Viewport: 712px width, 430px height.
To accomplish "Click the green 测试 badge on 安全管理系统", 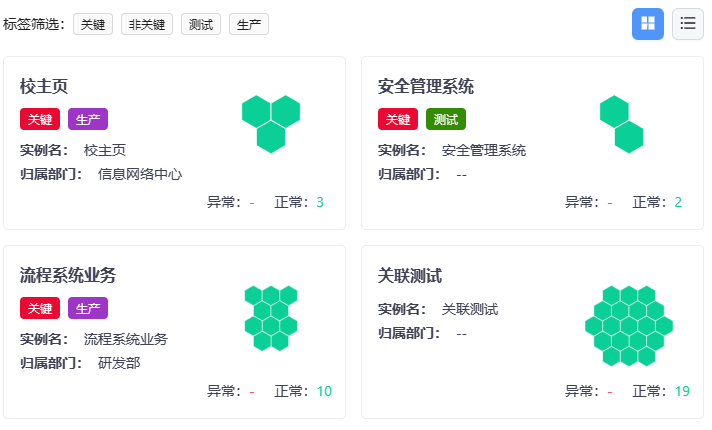I will pos(446,119).
